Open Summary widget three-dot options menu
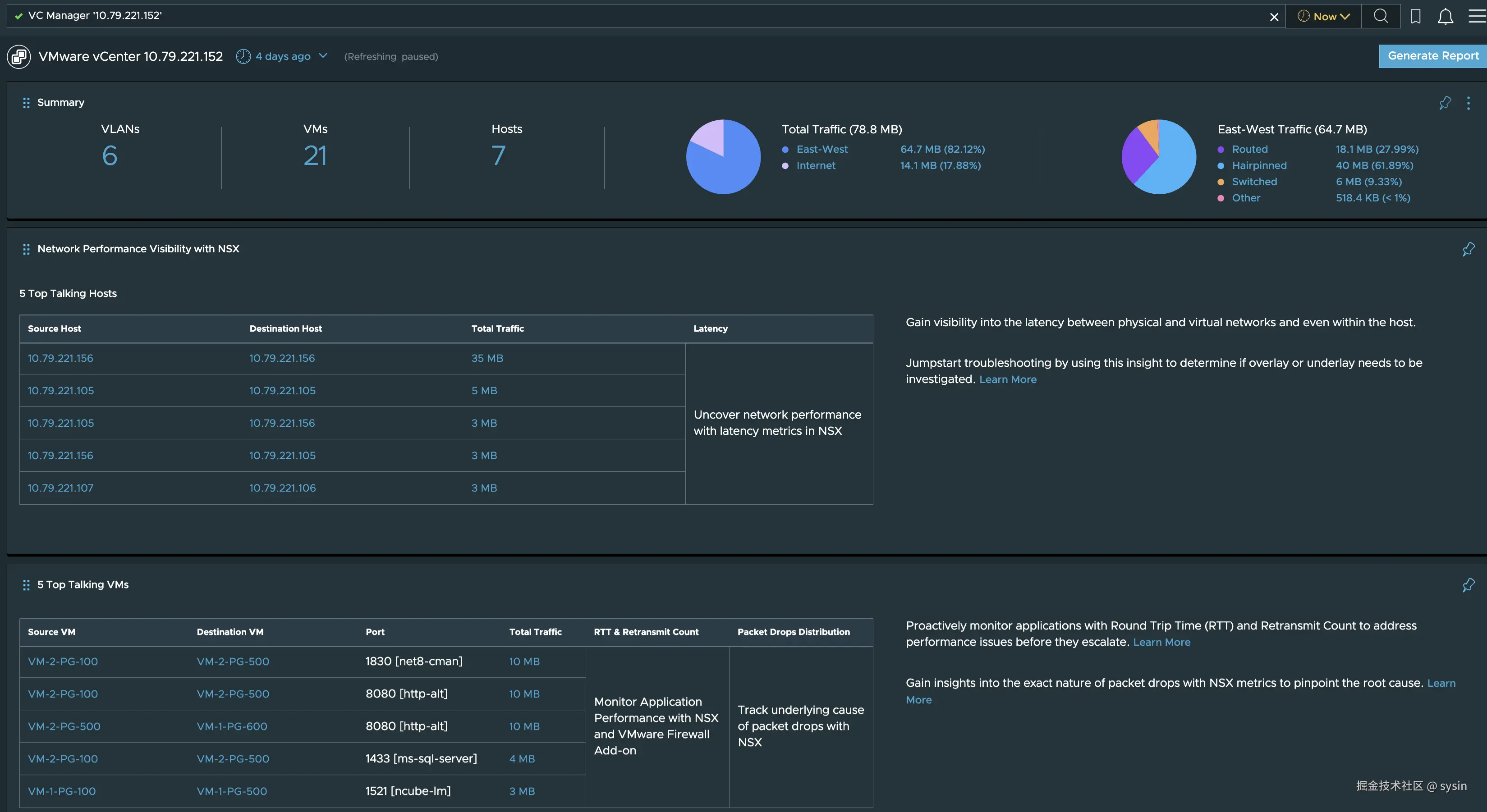 1468,103
